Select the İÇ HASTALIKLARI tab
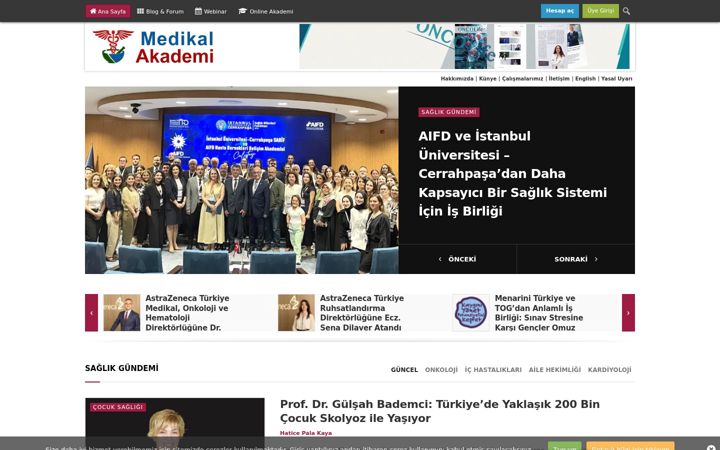 [493, 370]
